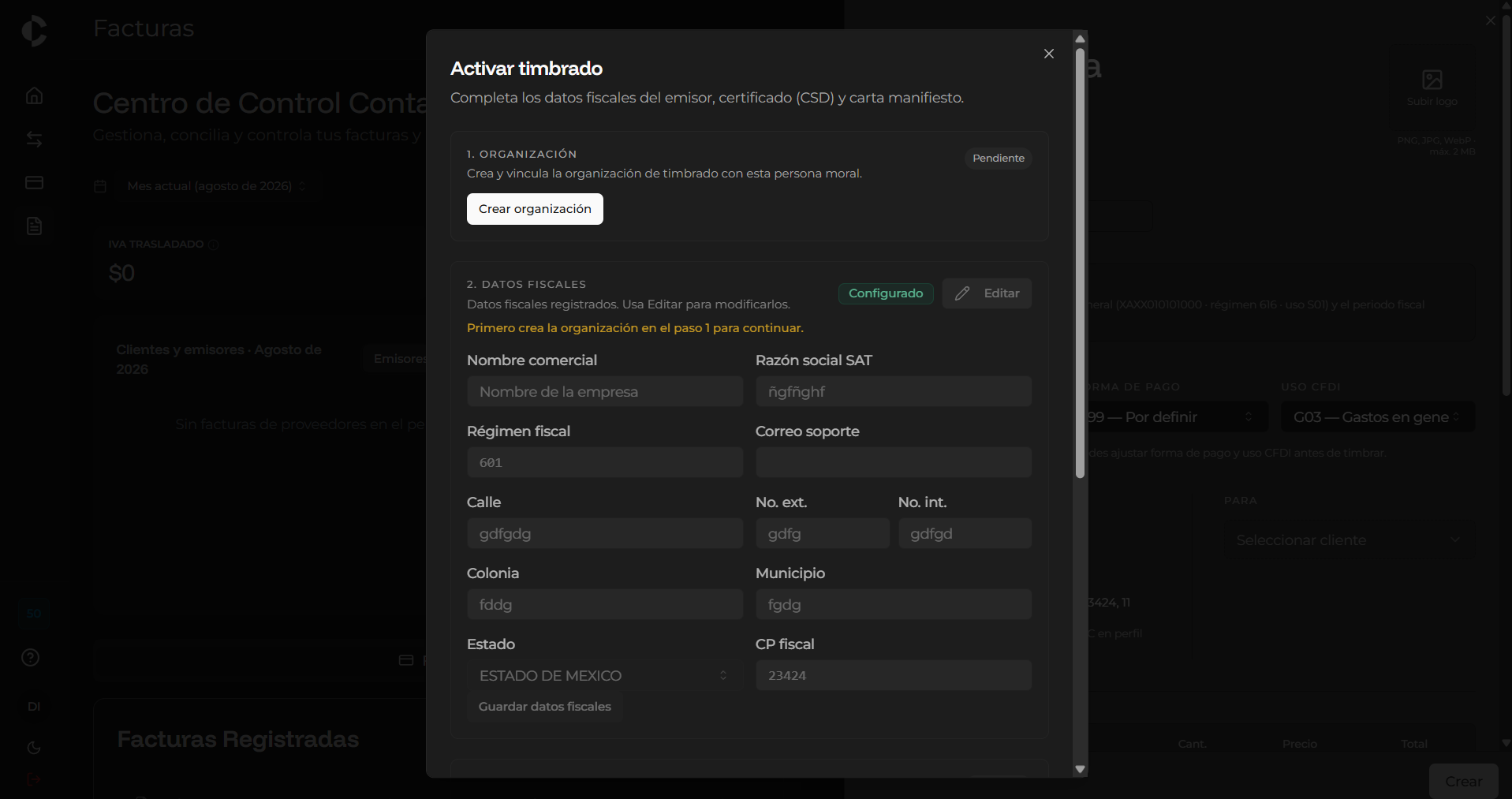Open the Uso CFDI G03 dropdown
This screenshot has width=1512, height=799.
(x=1378, y=416)
